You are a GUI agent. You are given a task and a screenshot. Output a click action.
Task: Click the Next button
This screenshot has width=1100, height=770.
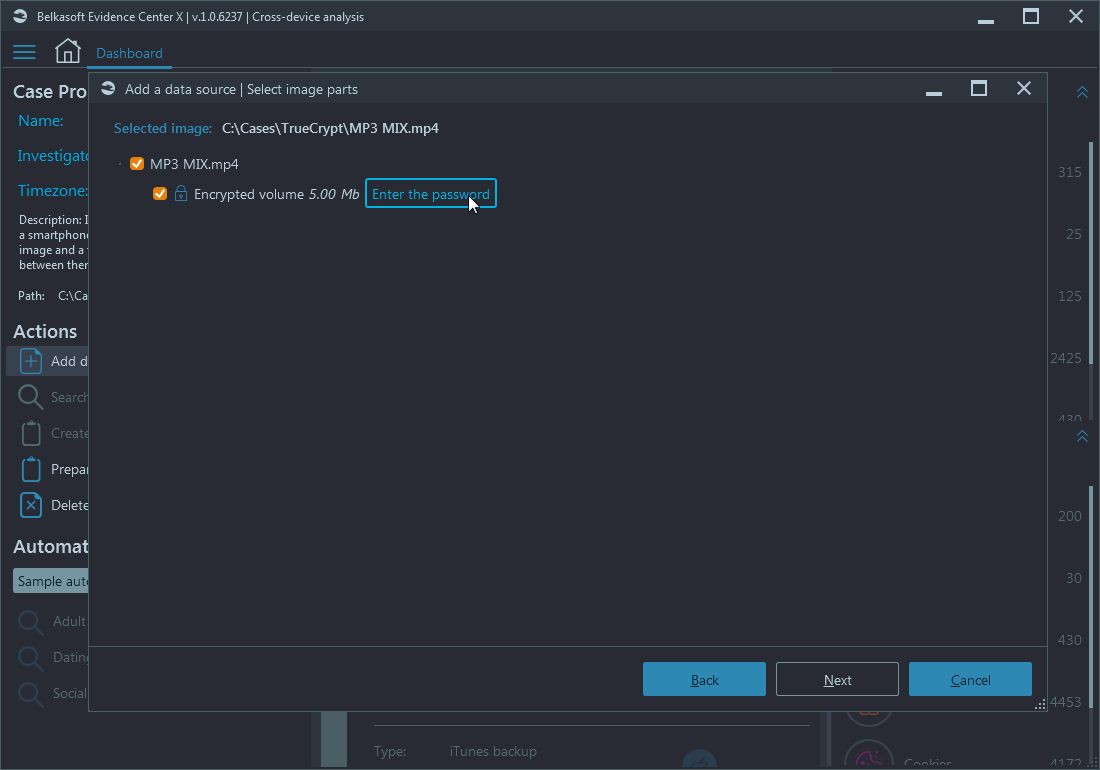coord(837,680)
